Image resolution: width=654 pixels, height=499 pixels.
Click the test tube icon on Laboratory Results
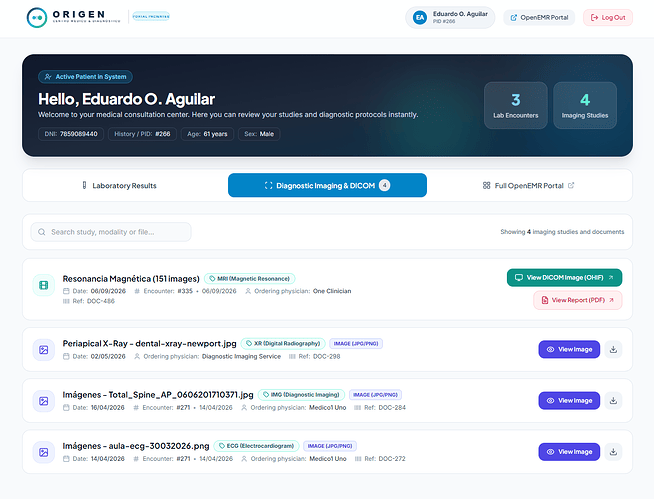click(x=84, y=185)
